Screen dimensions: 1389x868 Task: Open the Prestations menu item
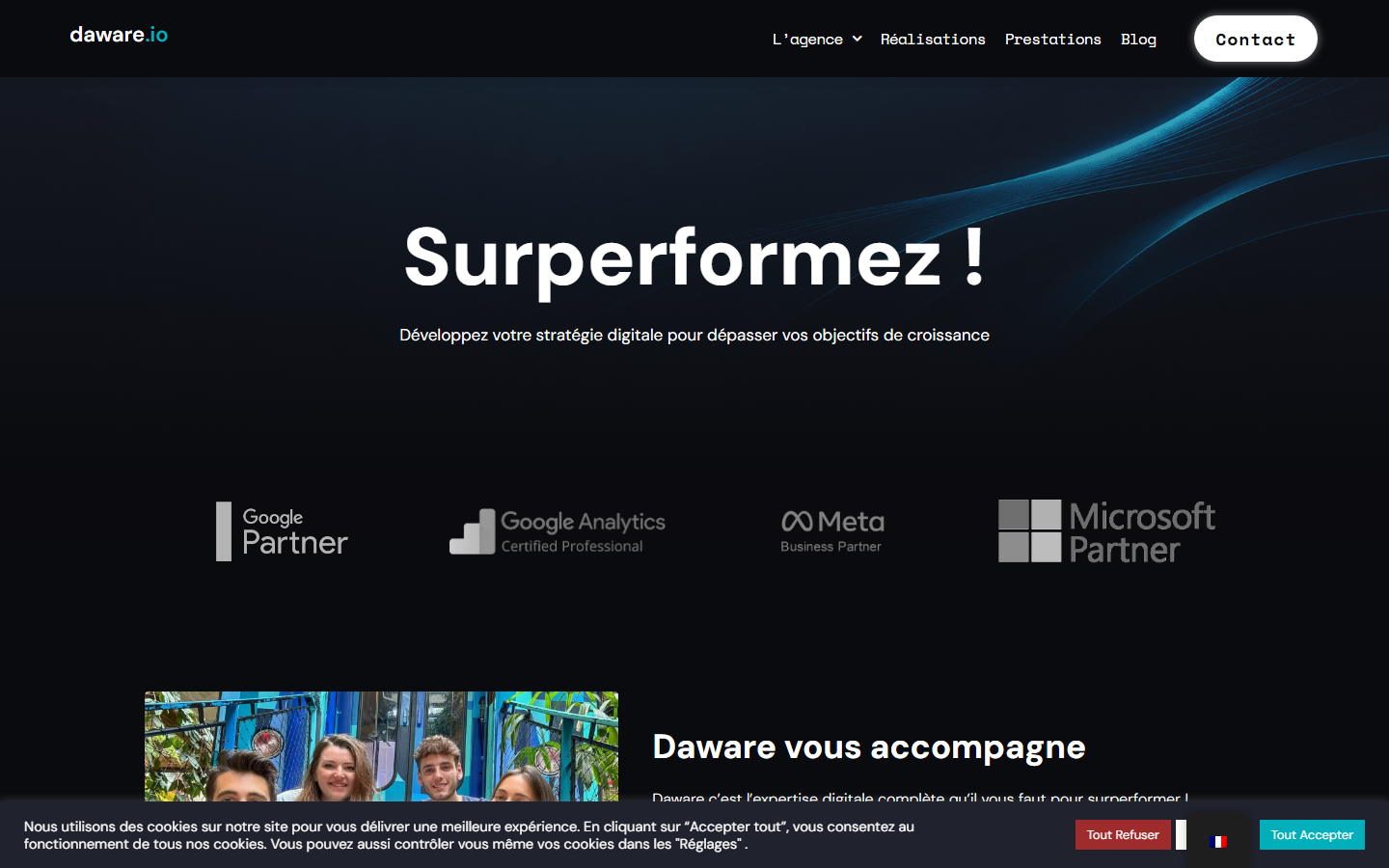click(1052, 40)
